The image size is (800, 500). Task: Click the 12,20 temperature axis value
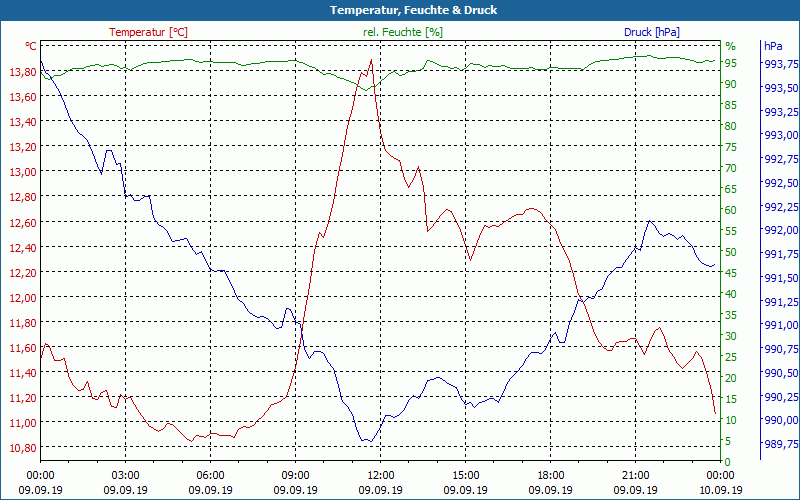point(23,272)
